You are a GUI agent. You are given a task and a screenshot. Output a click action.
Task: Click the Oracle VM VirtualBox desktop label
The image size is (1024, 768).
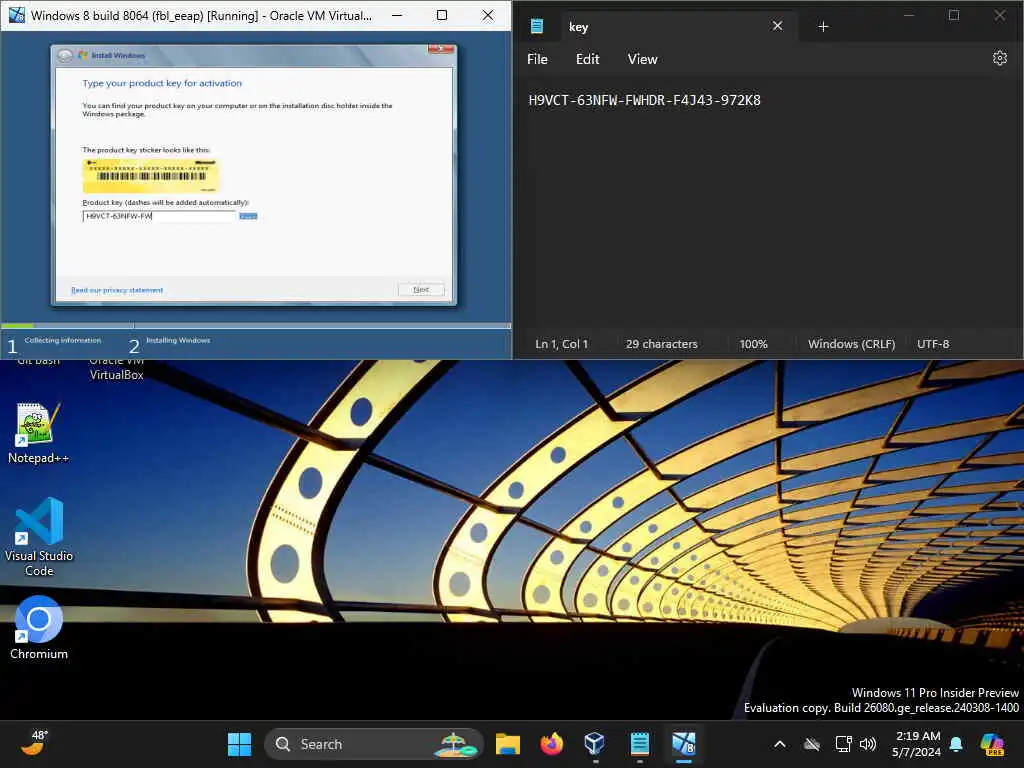coord(116,368)
